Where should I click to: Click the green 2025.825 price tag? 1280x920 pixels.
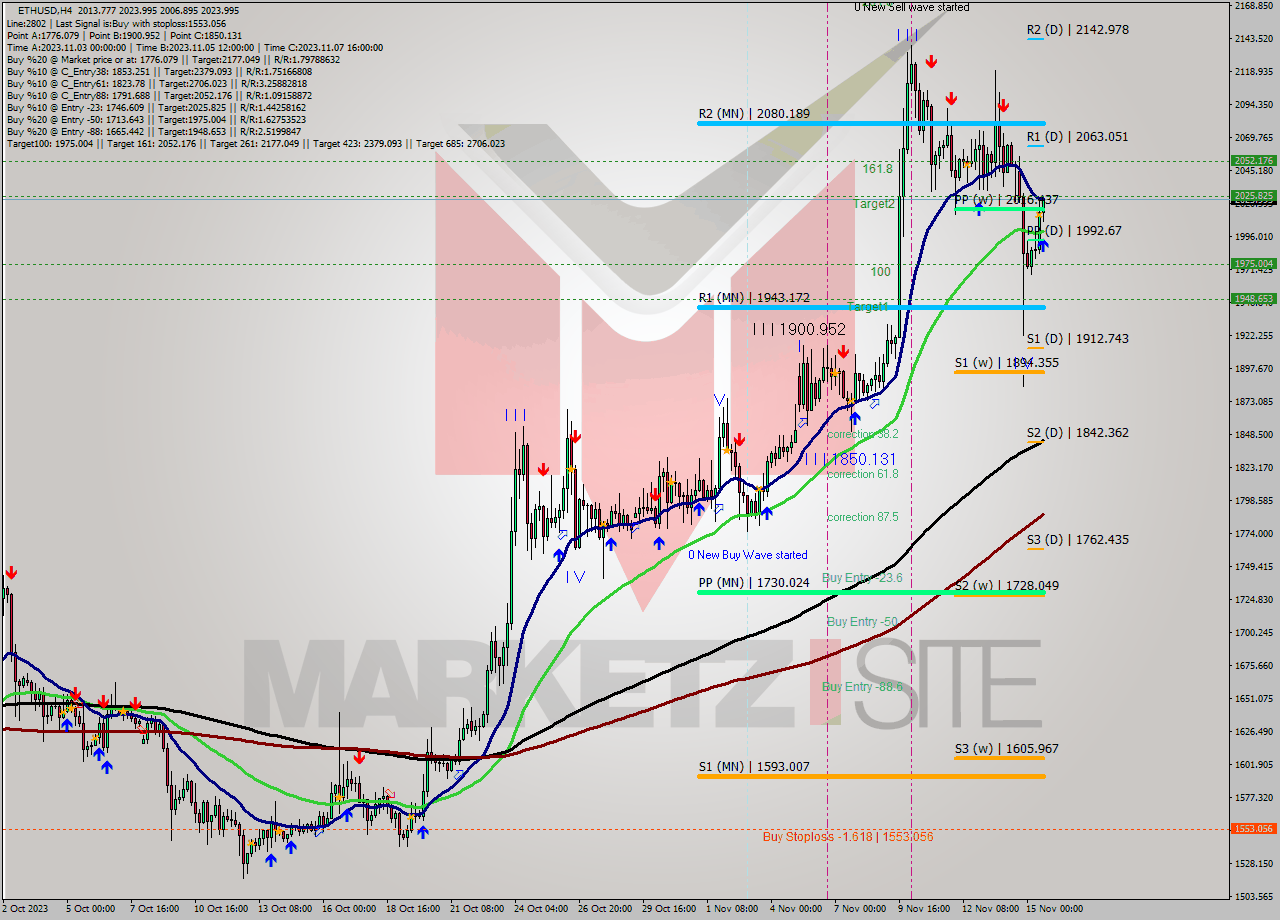click(1254, 195)
